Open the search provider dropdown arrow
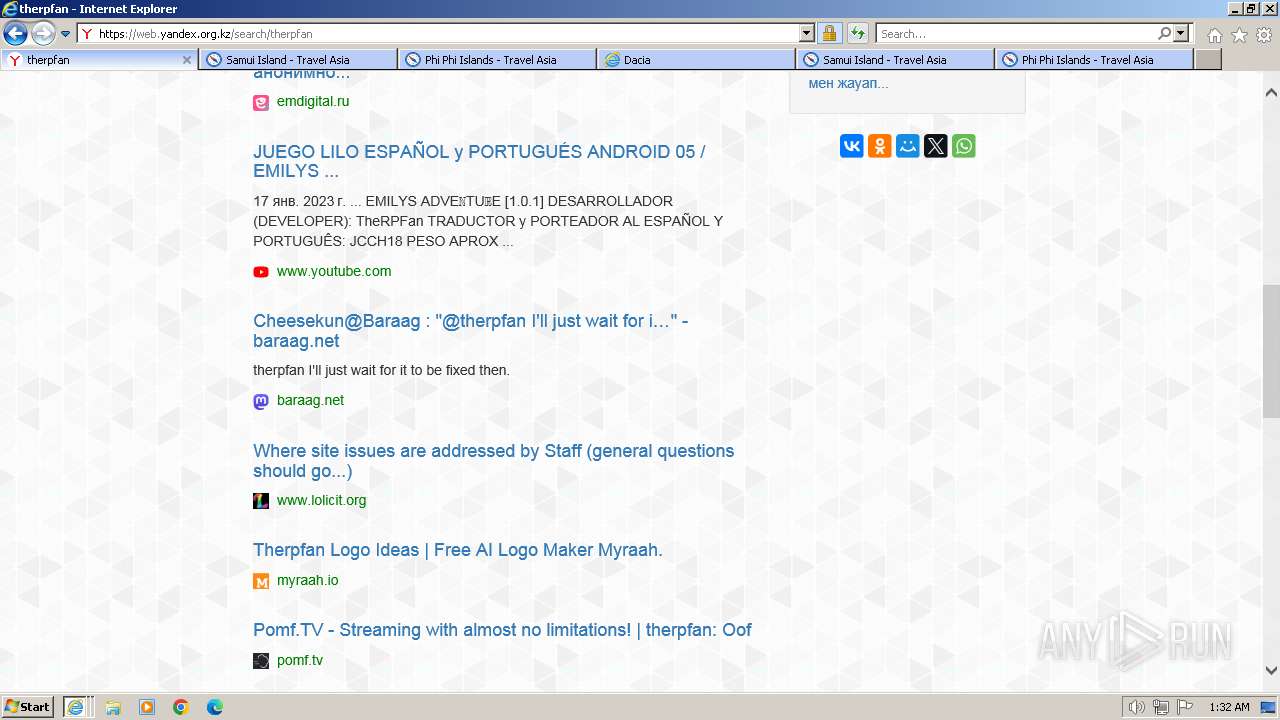 tap(1182, 34)
